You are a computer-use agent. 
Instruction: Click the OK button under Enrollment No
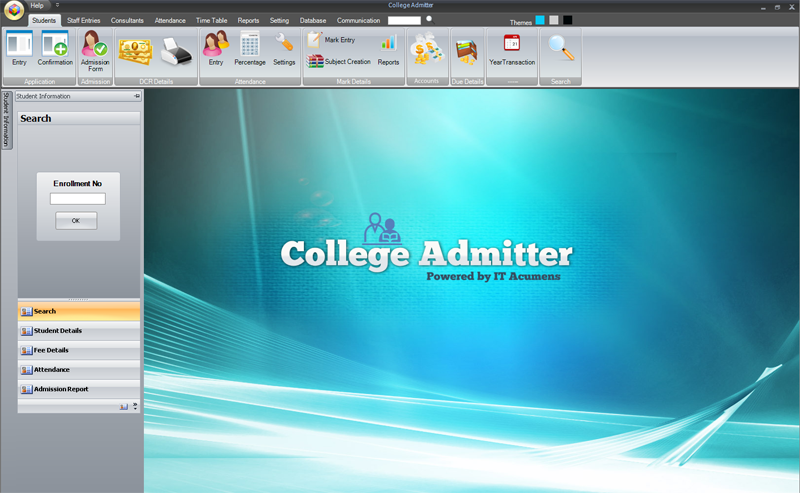coord(76,221)
